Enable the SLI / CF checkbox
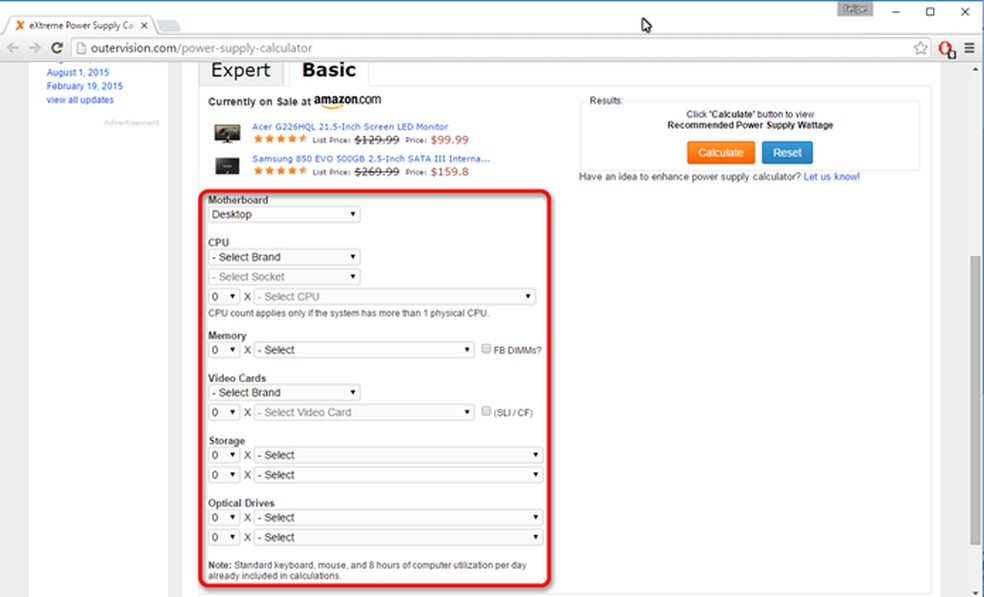 [x=486, y=411]
